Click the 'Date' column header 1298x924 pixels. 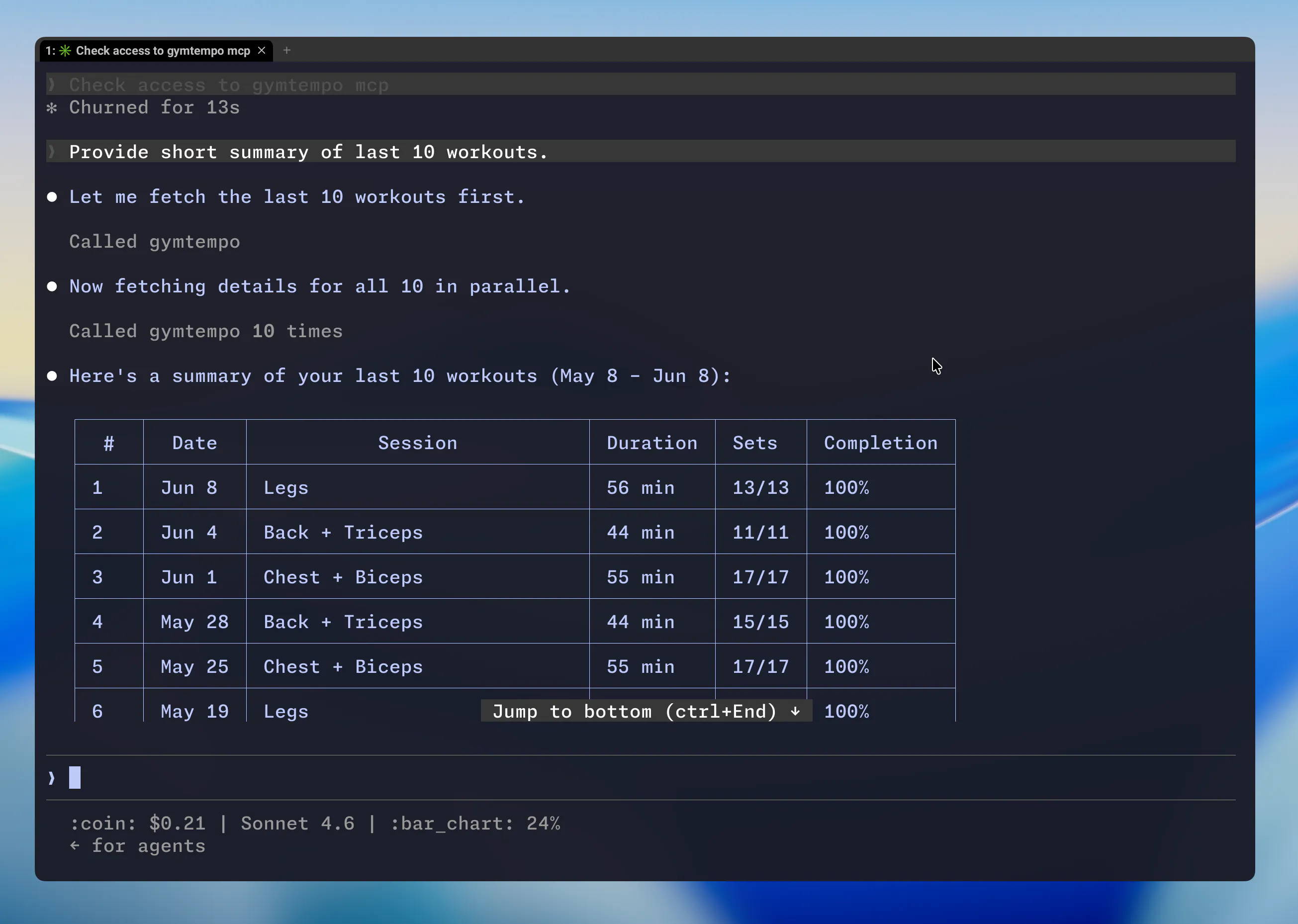[194, 443]
